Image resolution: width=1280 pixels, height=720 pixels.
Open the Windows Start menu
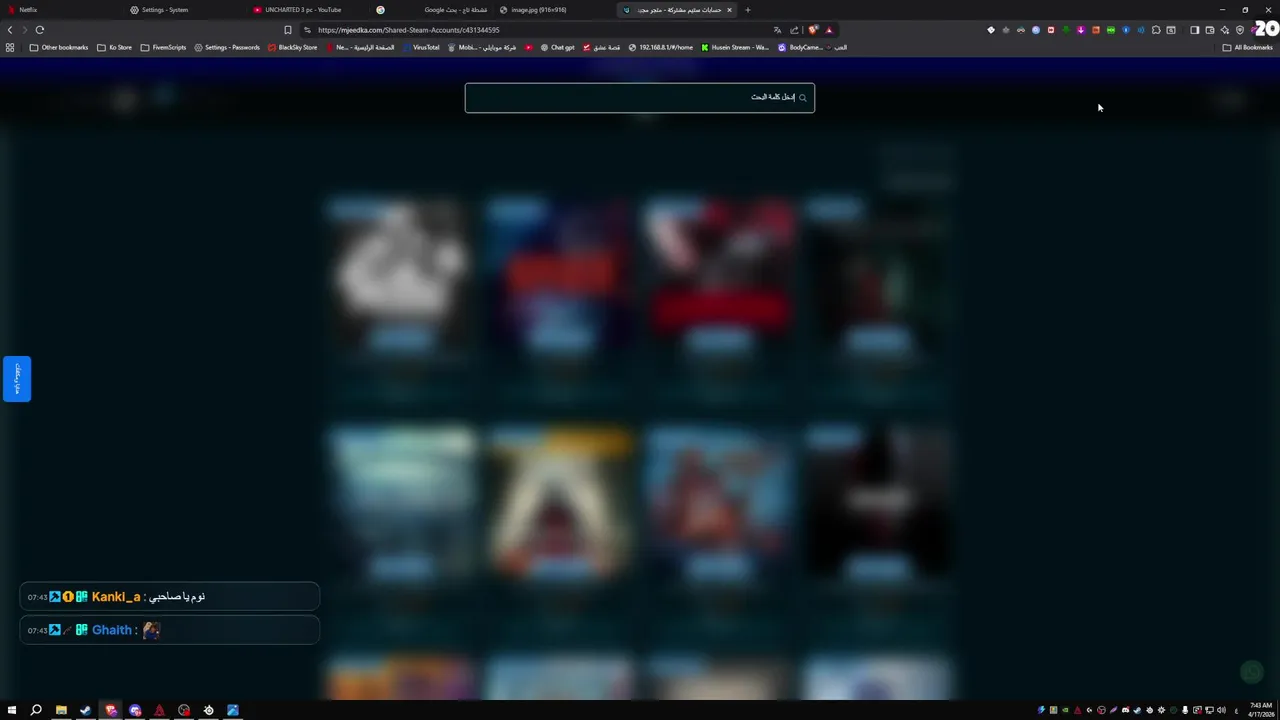tap(12, 710)
